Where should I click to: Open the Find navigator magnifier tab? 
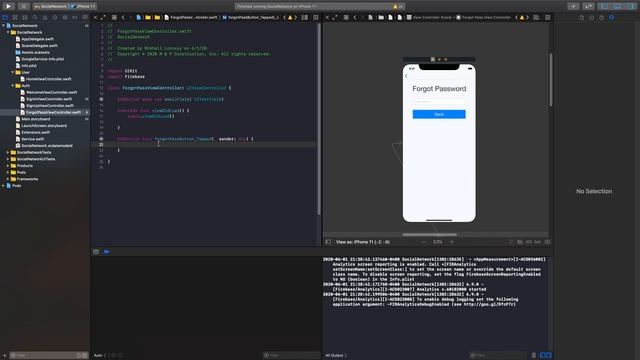pos(35,18)
